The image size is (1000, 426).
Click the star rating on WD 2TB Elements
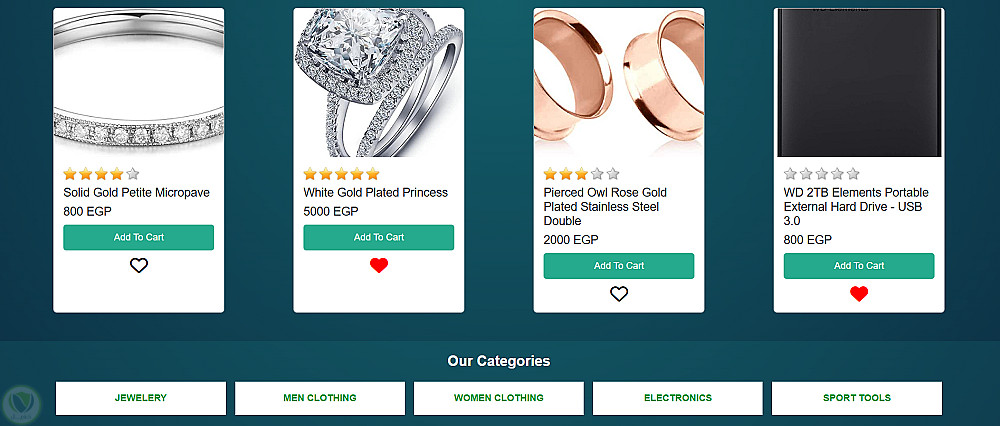821,174
